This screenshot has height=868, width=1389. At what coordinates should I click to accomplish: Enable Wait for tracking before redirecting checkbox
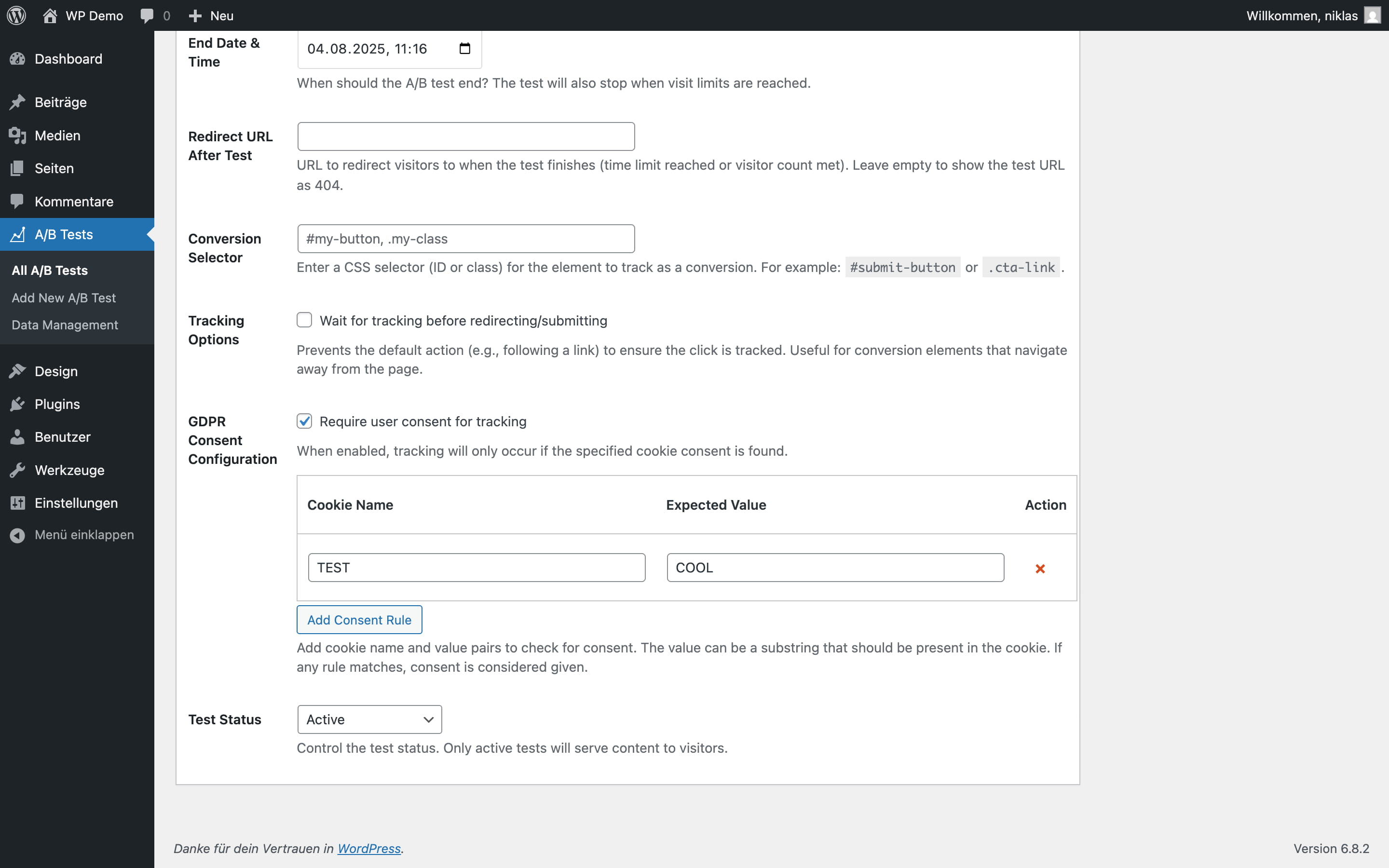point(304,320)
